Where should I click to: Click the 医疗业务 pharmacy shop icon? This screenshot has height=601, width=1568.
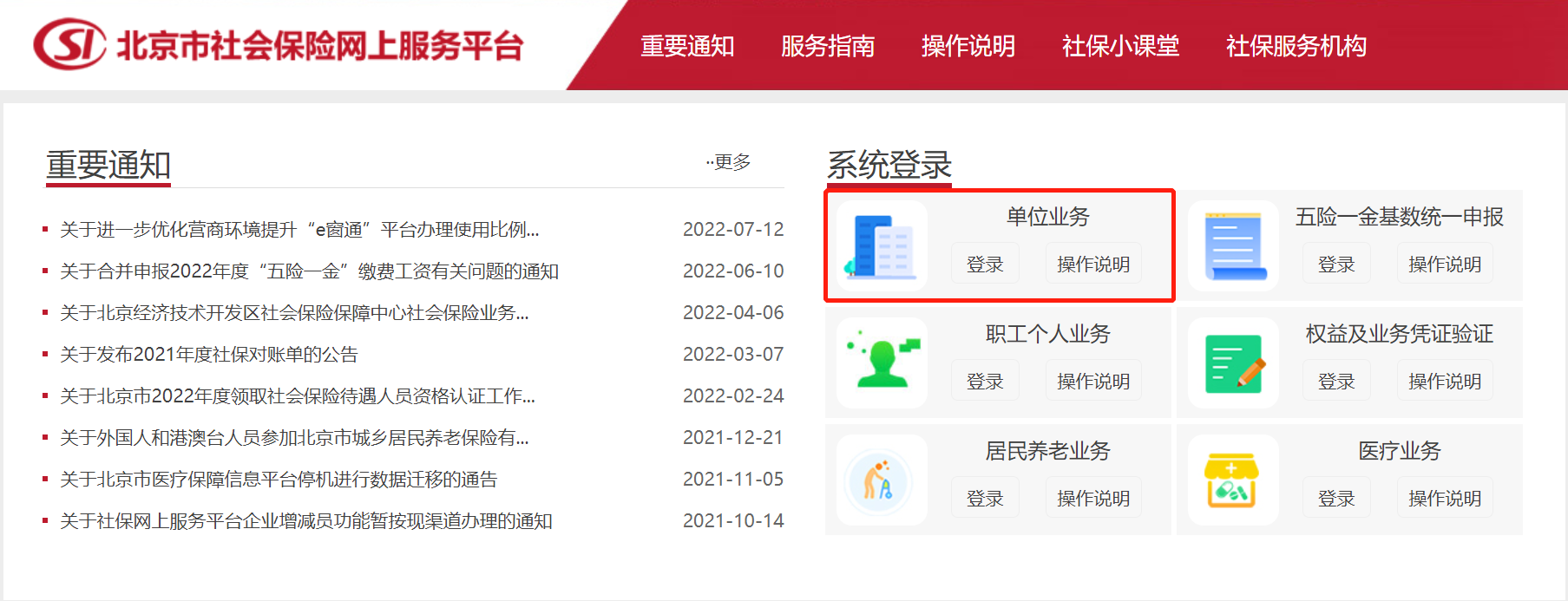pyautogui.click(x=1233, y=480)
